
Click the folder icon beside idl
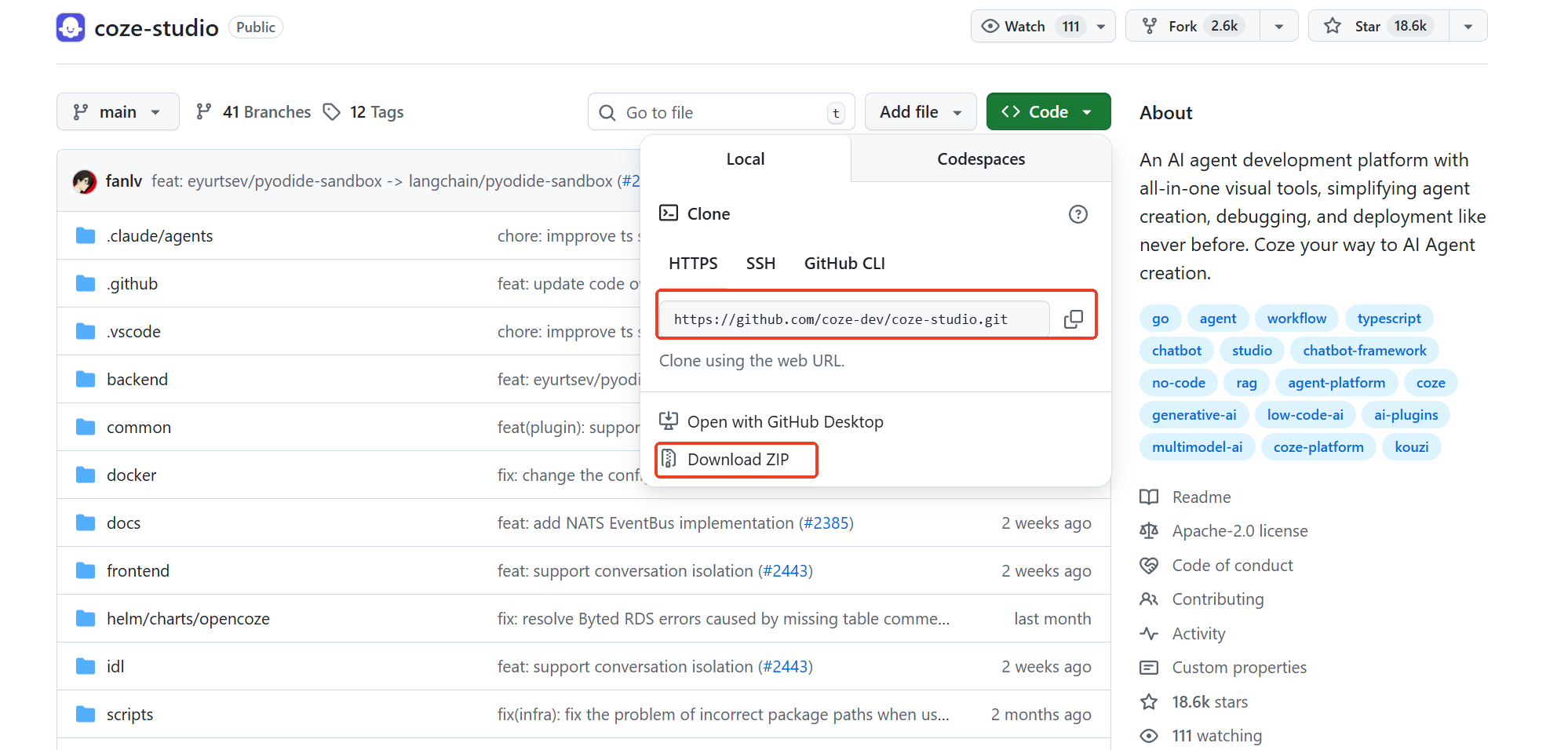[x=86, y=667]
